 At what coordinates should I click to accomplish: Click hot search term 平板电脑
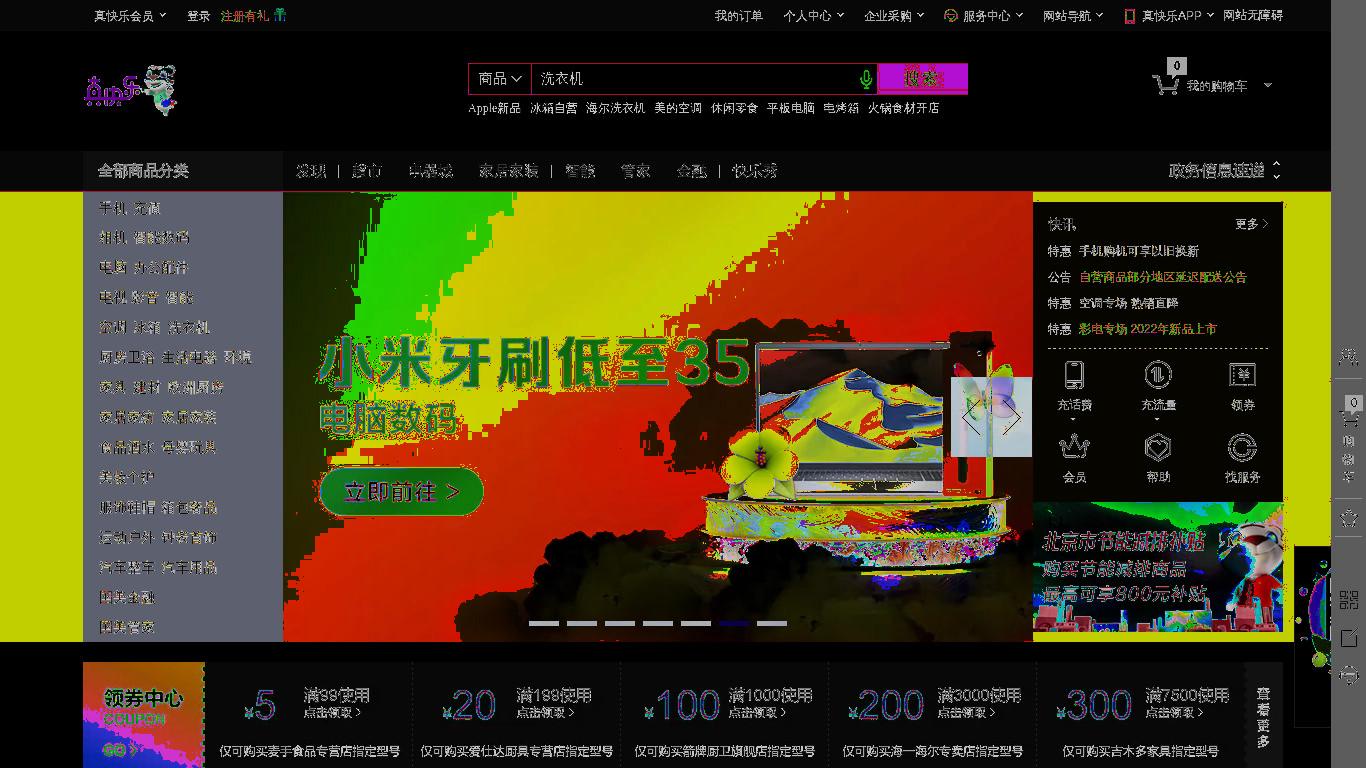[x=790, y=108]
